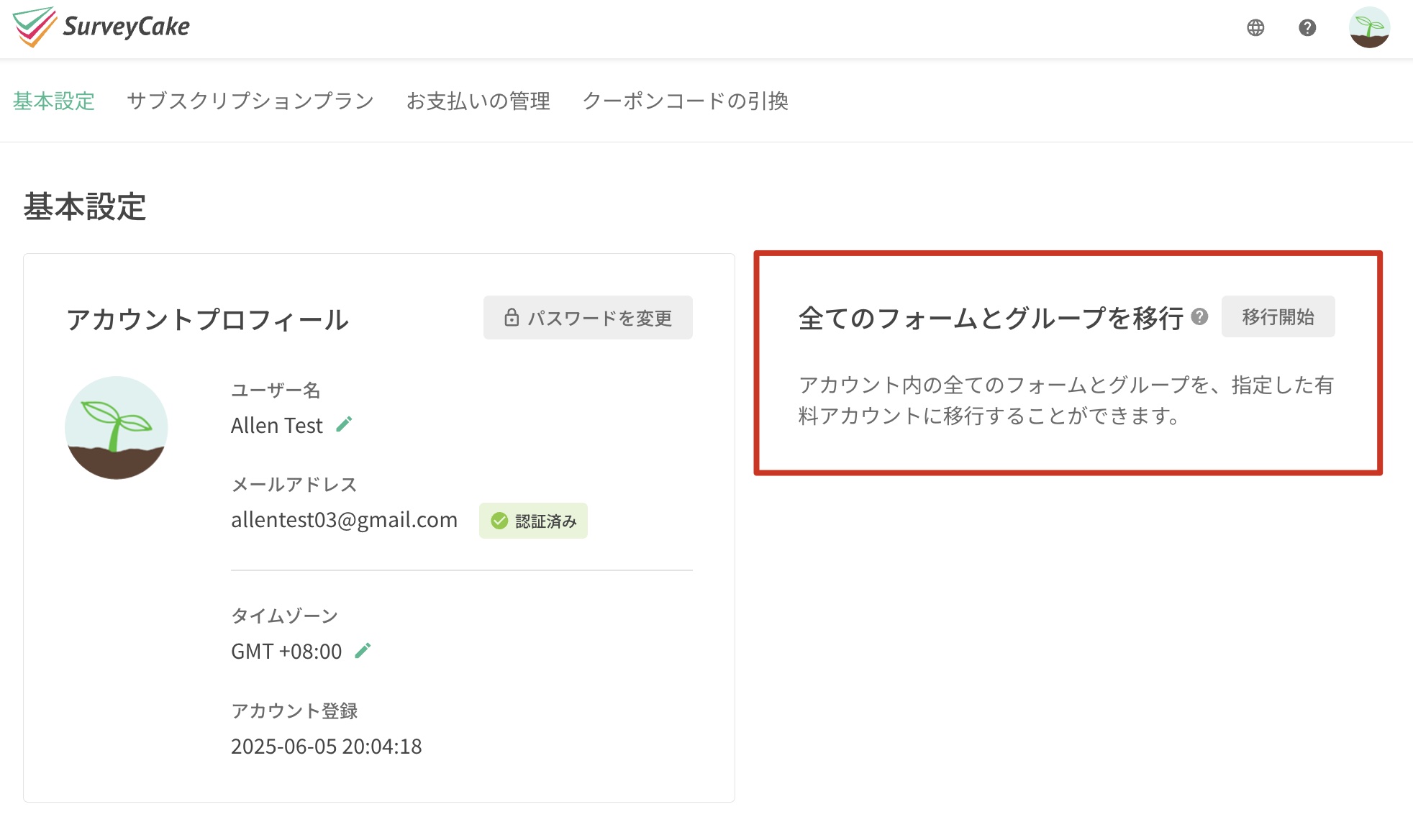Click the SurveyCake logo
The width and height of the screenshot is (1413, 840).
pos(101,27)
